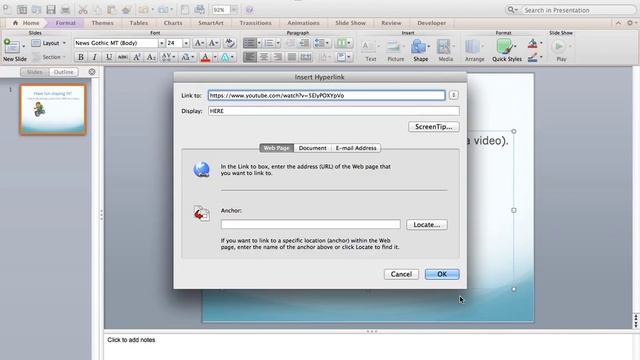Collapse the ribbon with the caret
Image resolution: width=640 pixels, height=360 pixels.
(618, 23)
